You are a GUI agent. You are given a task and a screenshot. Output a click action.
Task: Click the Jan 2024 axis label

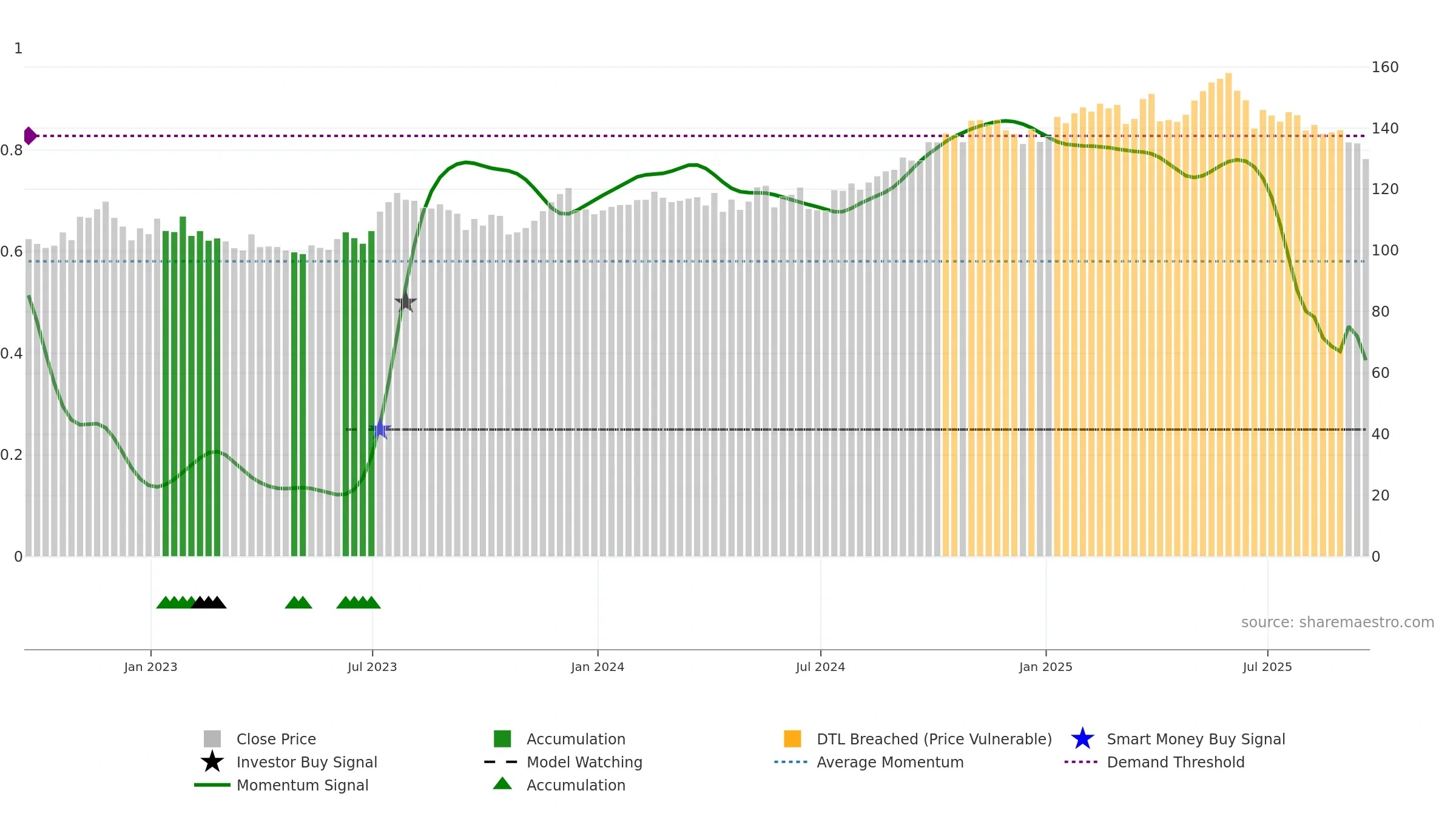pos(598,667)
